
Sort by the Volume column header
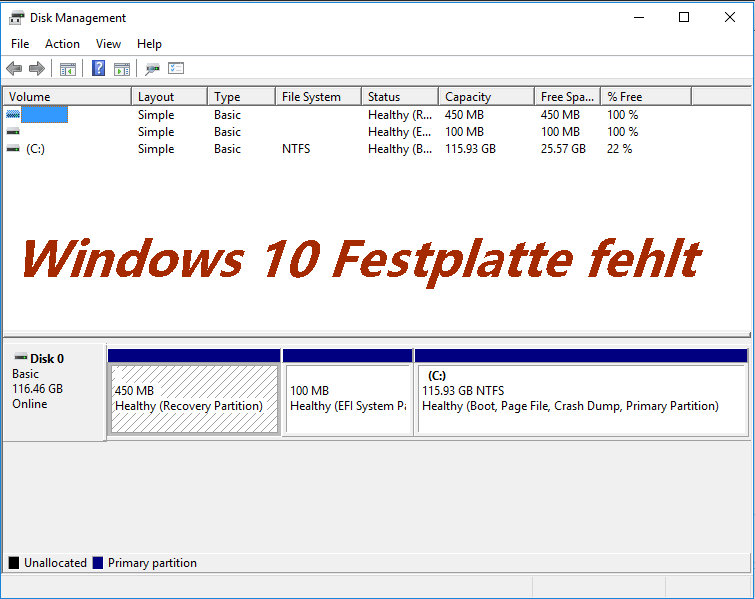tap(67, 97)
